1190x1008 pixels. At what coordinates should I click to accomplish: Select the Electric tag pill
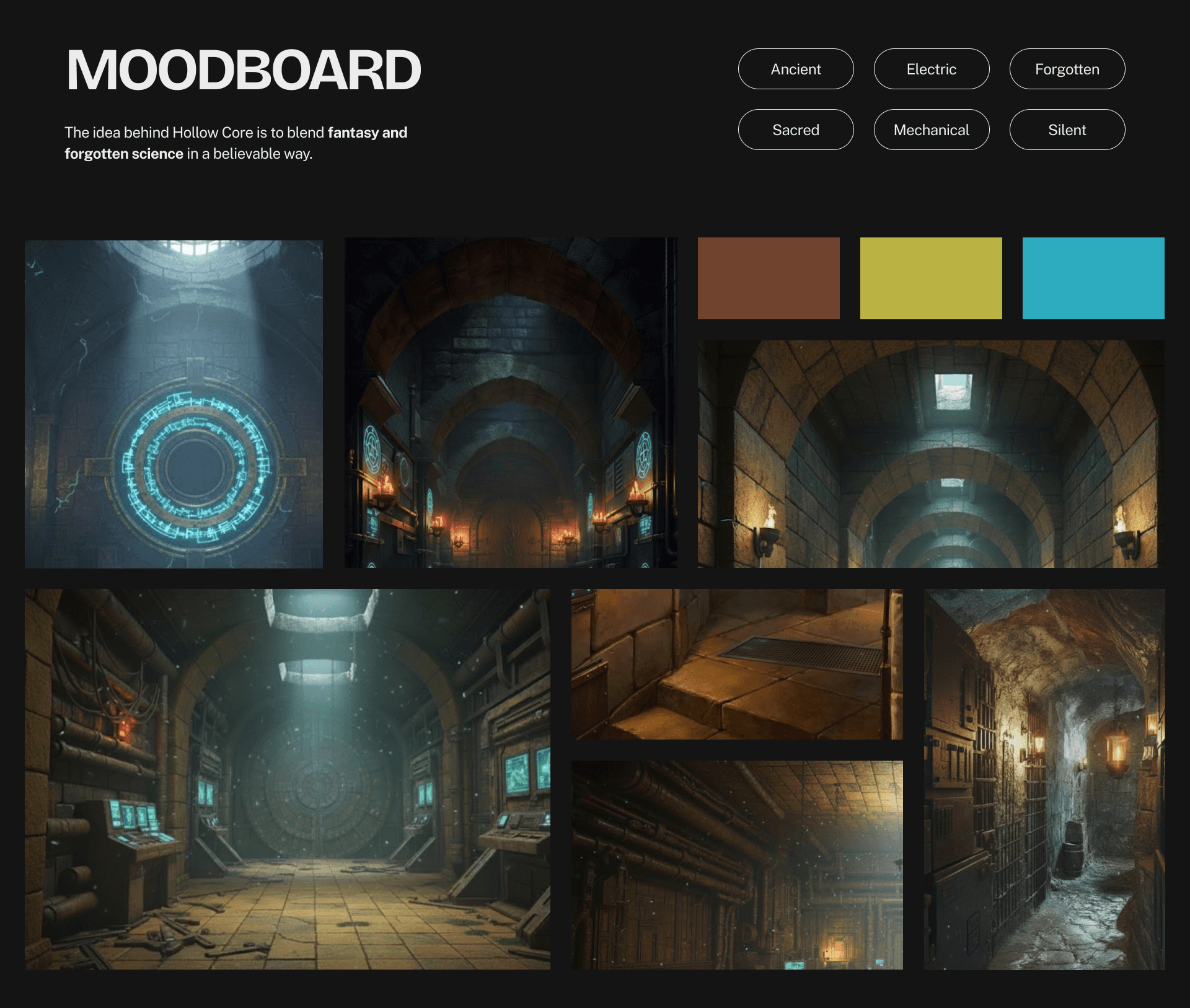click(931, 69)
